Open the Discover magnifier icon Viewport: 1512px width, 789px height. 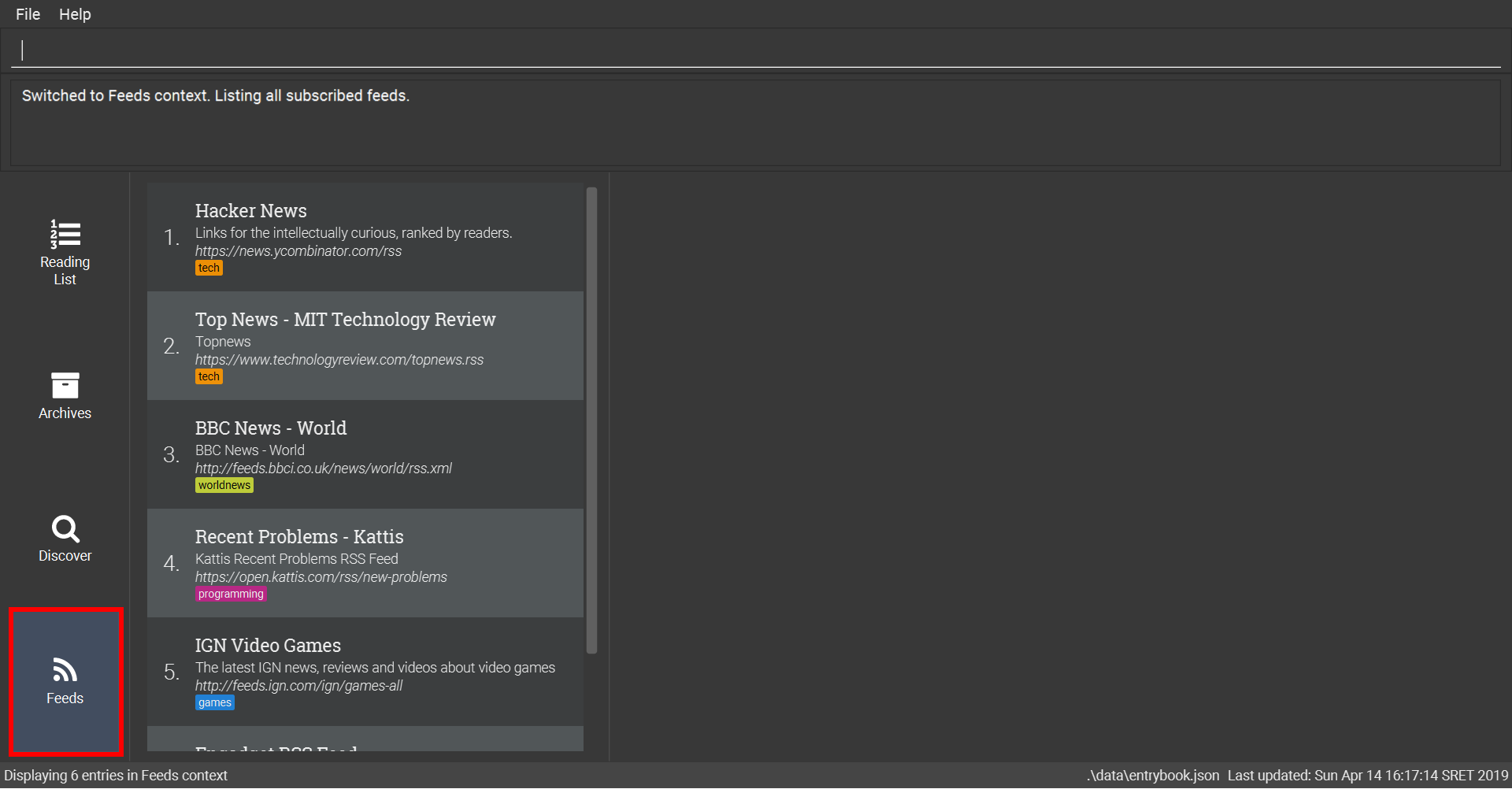[65, 529]
